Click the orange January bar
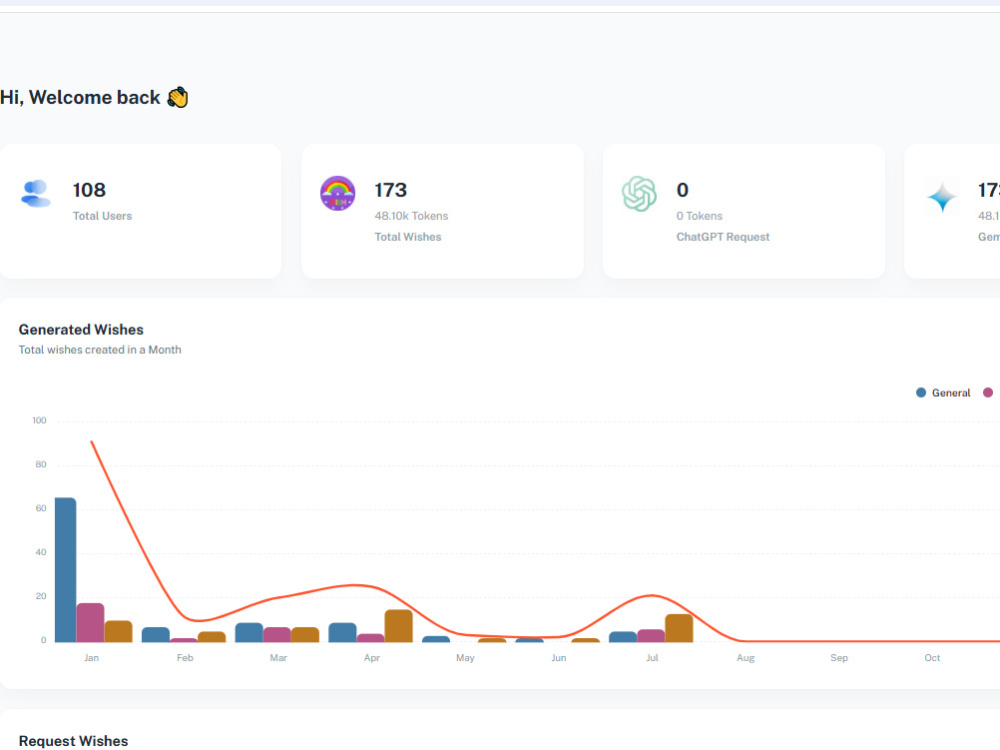1000x750 pixels. tap(119, 631)
